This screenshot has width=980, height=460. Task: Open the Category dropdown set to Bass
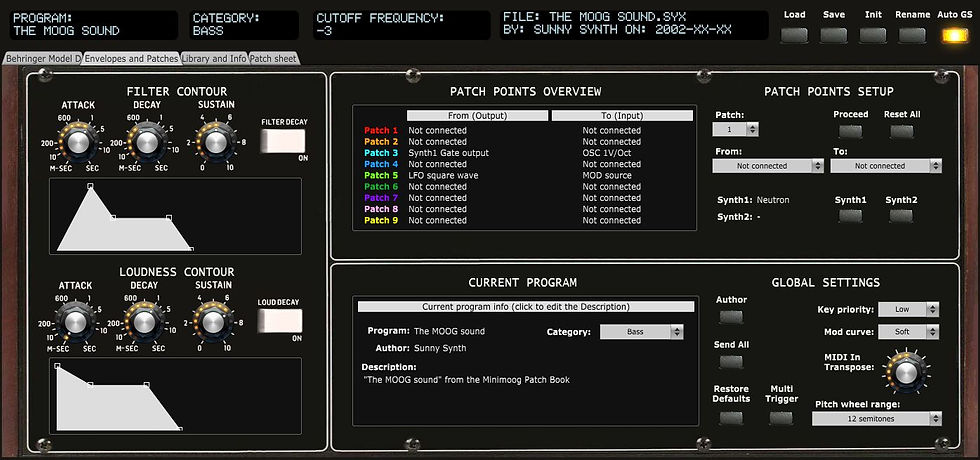[642, 332]
